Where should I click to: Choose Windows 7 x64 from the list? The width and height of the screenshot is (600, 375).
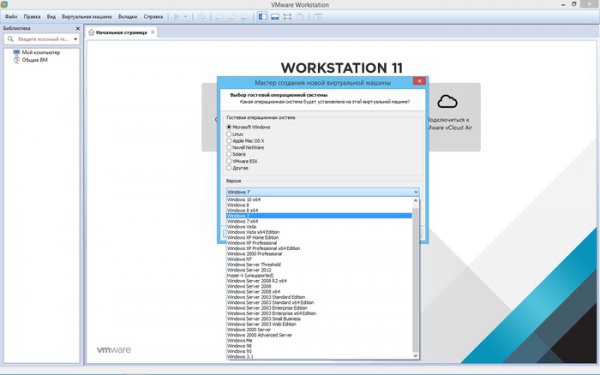pyautogui.click(x=320, y=221)
